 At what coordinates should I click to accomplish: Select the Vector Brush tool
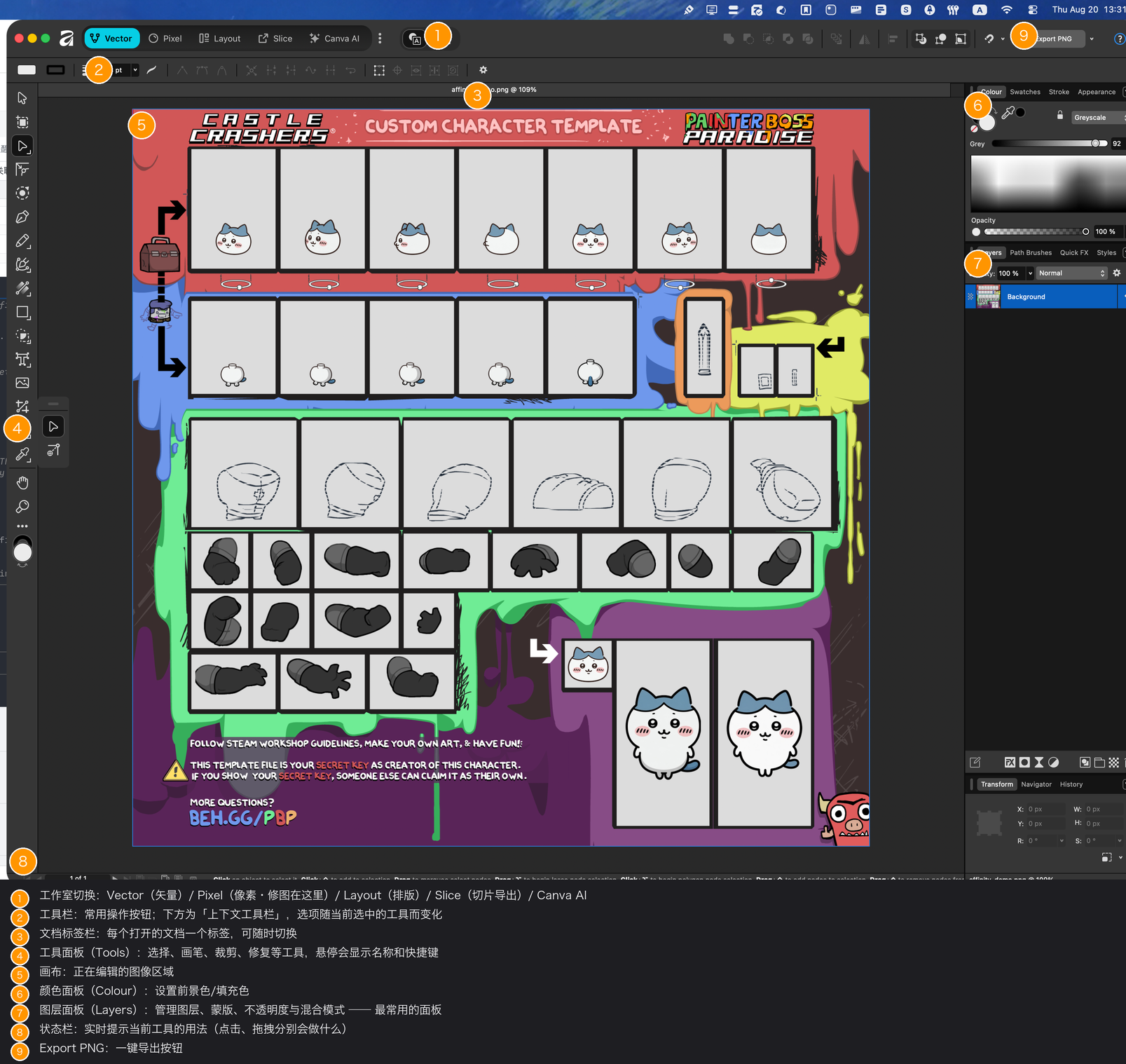pyautogui.click(x=22, y=265)
